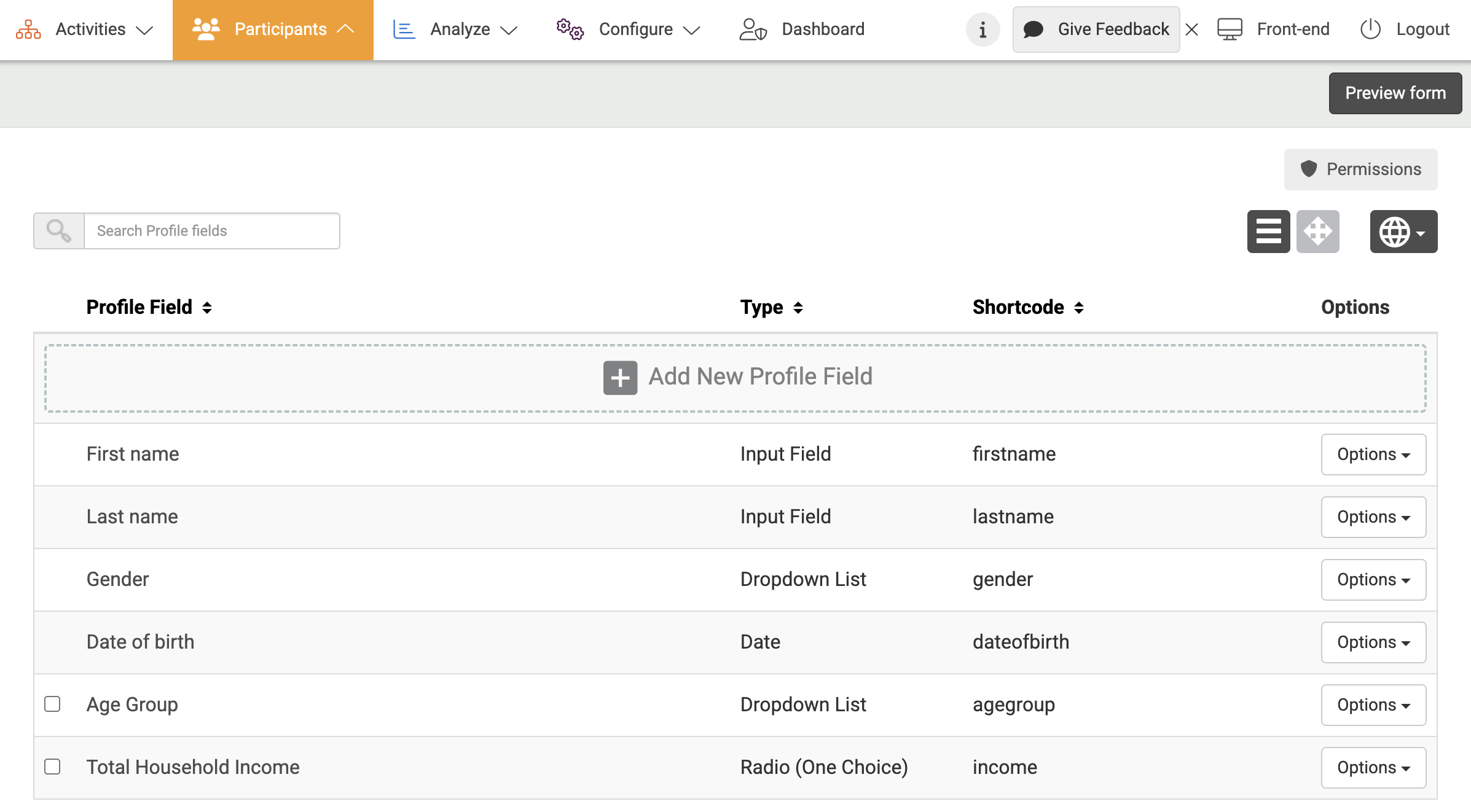Click the Logout power icon
This screenshot has height=812, width=1471.
1370,29
